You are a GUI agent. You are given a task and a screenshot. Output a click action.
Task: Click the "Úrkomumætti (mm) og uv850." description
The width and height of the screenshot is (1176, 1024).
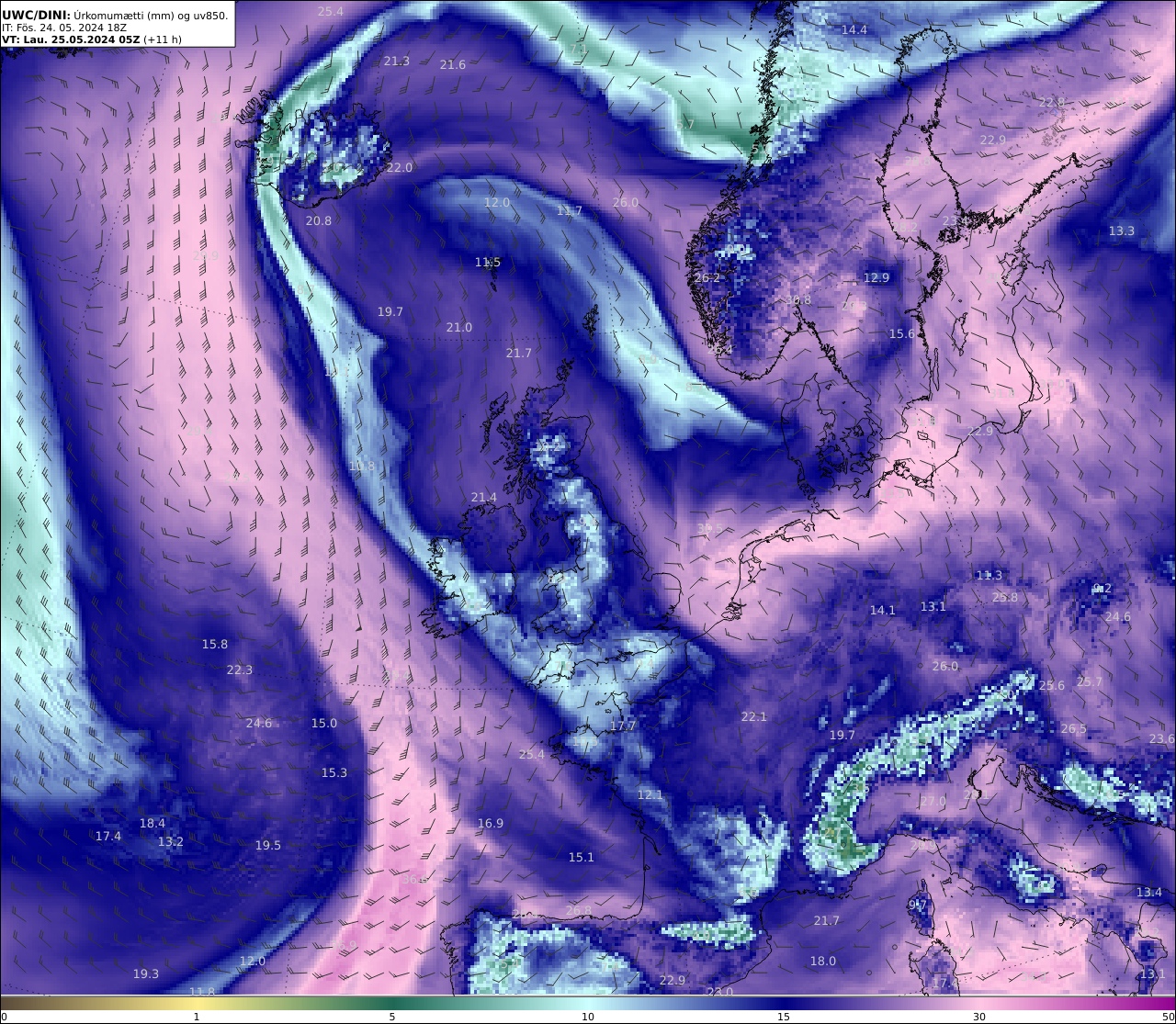coord(151,15)
